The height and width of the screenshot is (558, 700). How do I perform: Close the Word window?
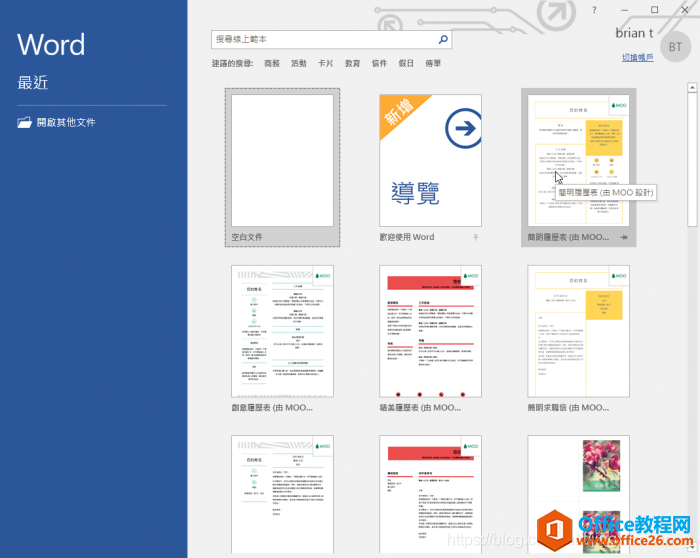click(x=685, y=10)
